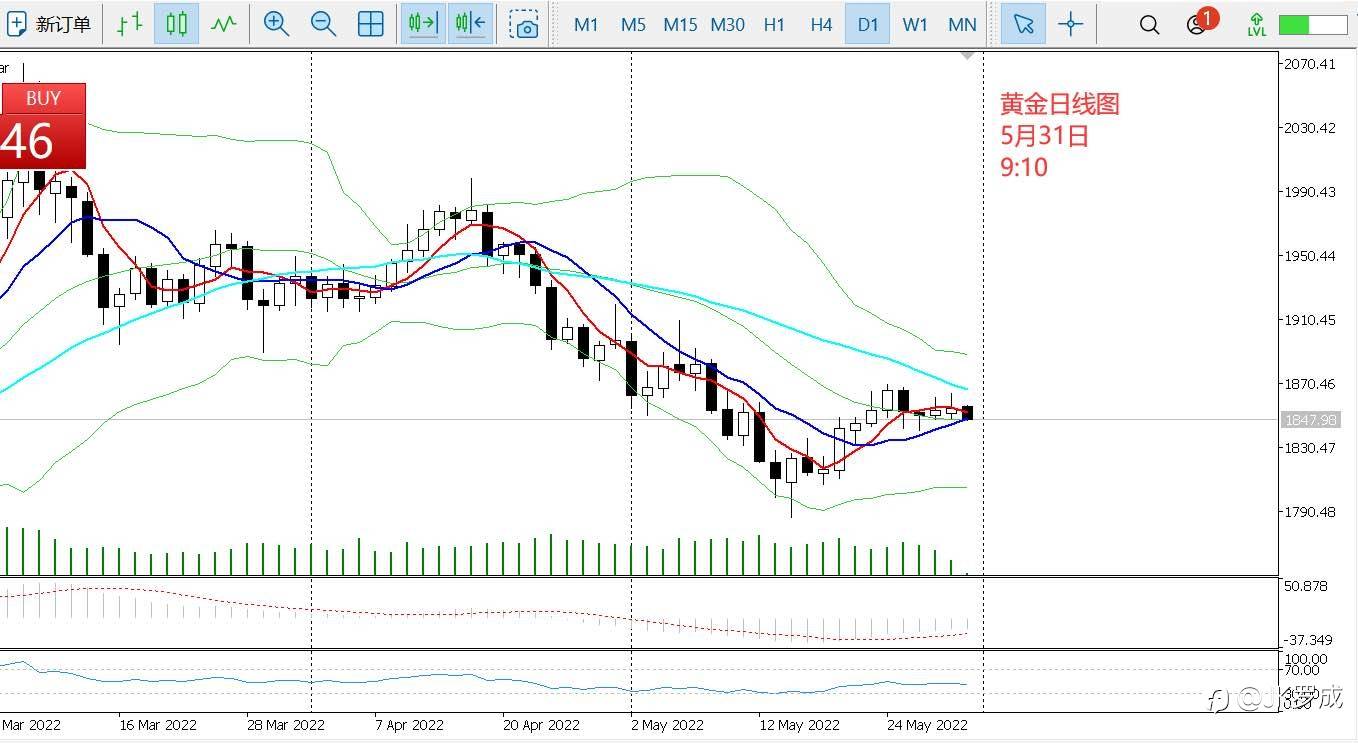Click price scale value 1870.46

tap(1310, 384)
